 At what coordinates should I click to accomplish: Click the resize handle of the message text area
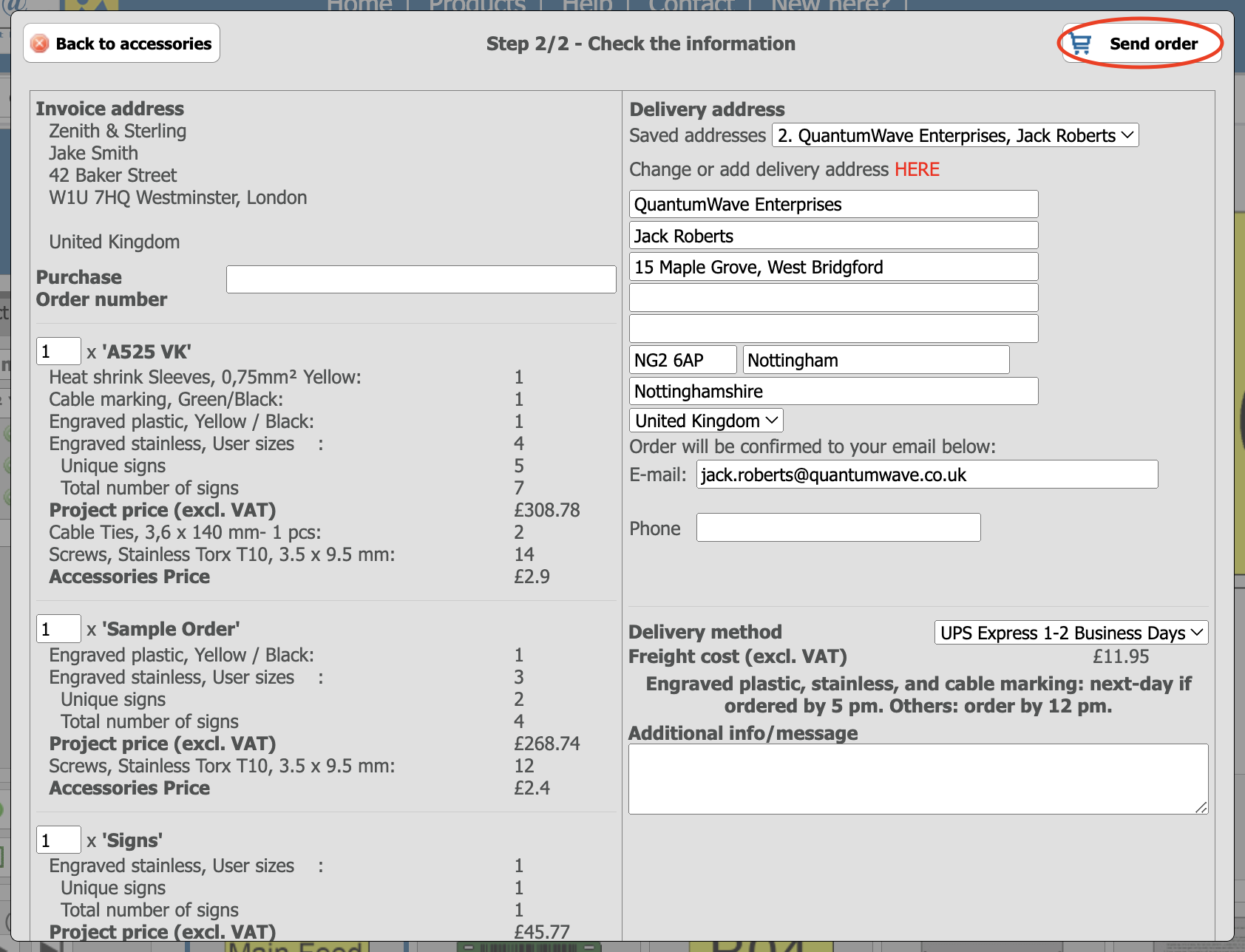pos(1201,807)
